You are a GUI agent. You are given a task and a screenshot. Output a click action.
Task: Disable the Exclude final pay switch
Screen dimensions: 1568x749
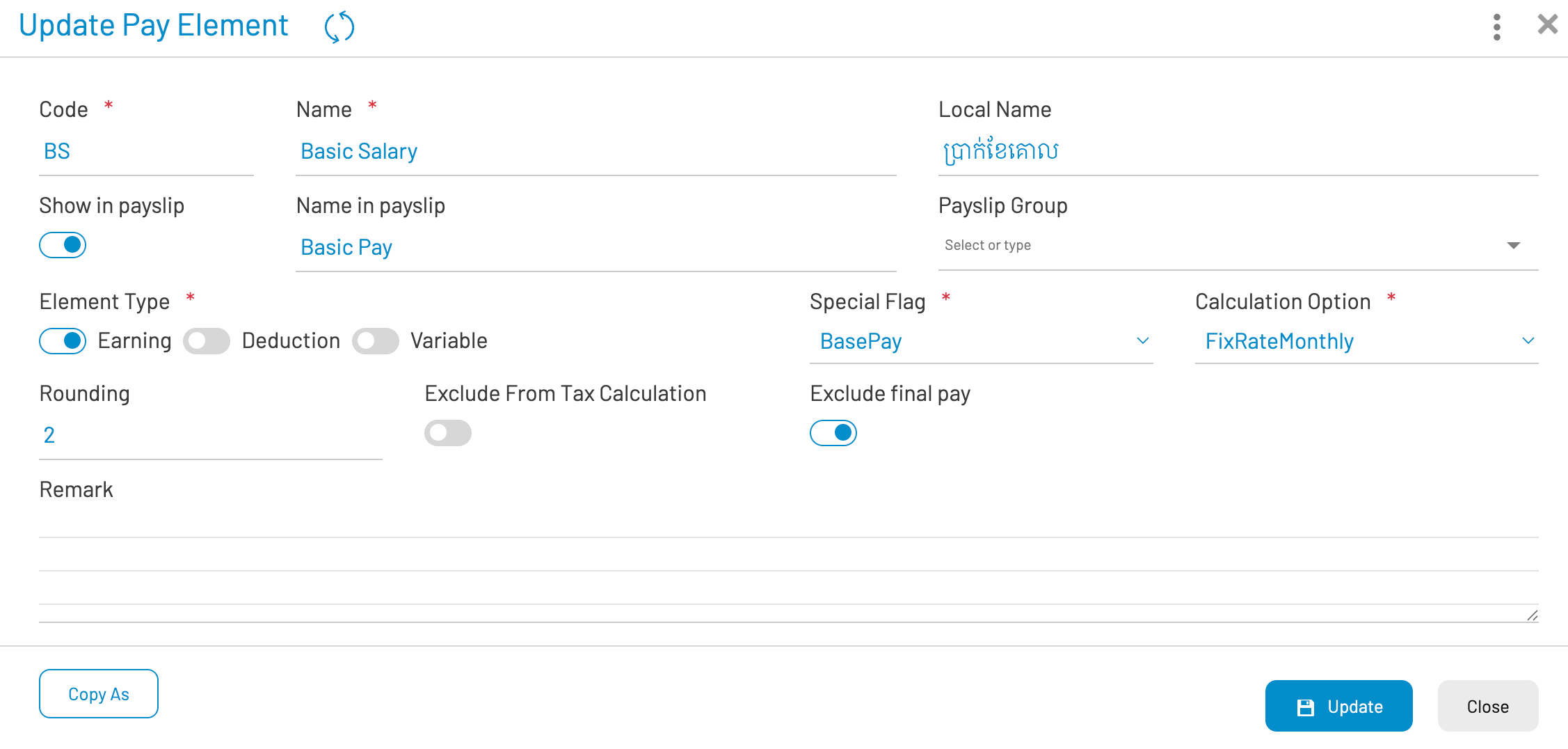(833, 433)
